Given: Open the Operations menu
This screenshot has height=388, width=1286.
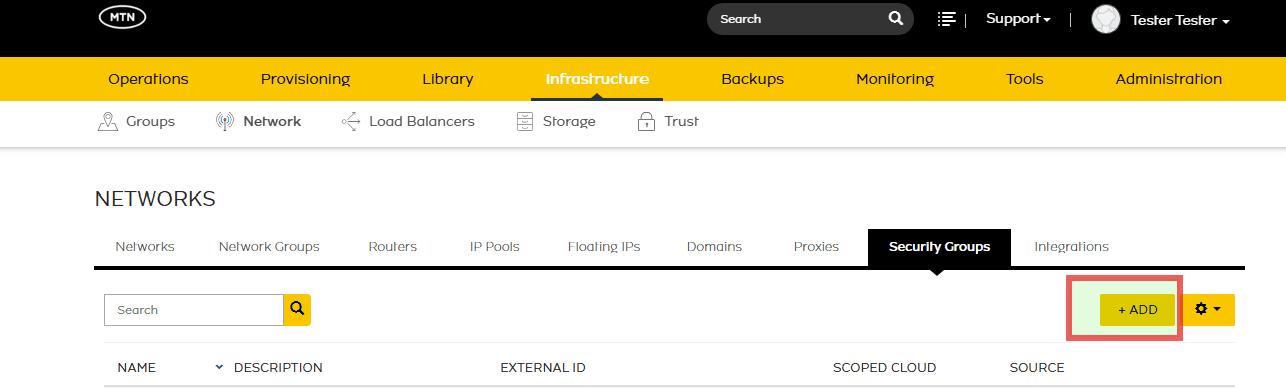Looking at the screenshot, I should point(148,79).
